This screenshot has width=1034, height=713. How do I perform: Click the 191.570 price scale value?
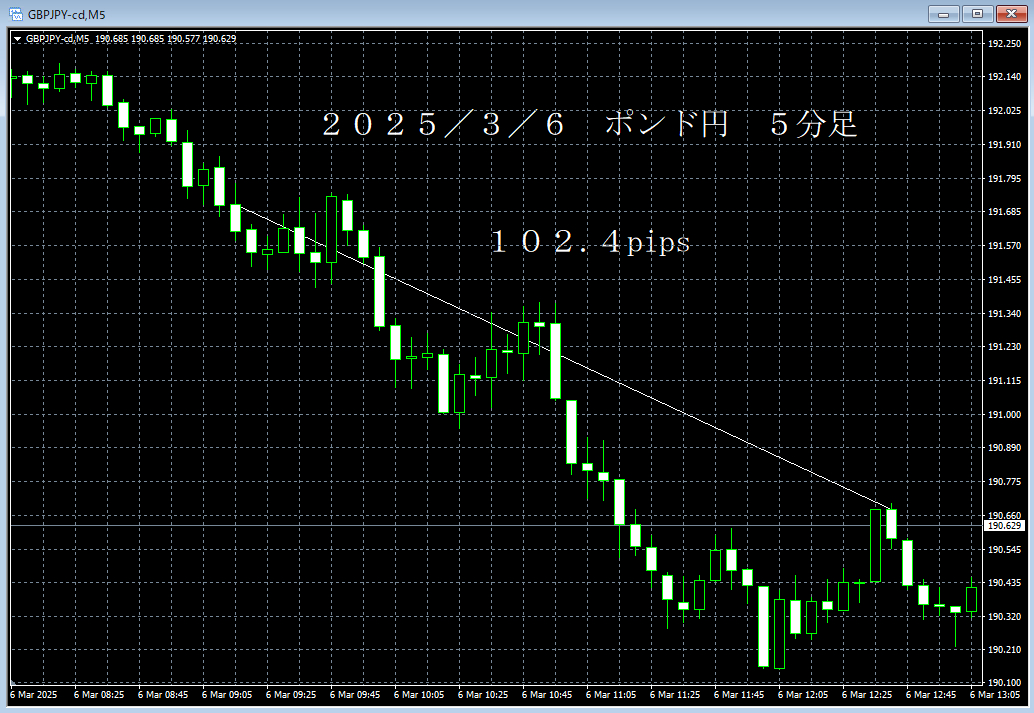tap(1004, 245)
